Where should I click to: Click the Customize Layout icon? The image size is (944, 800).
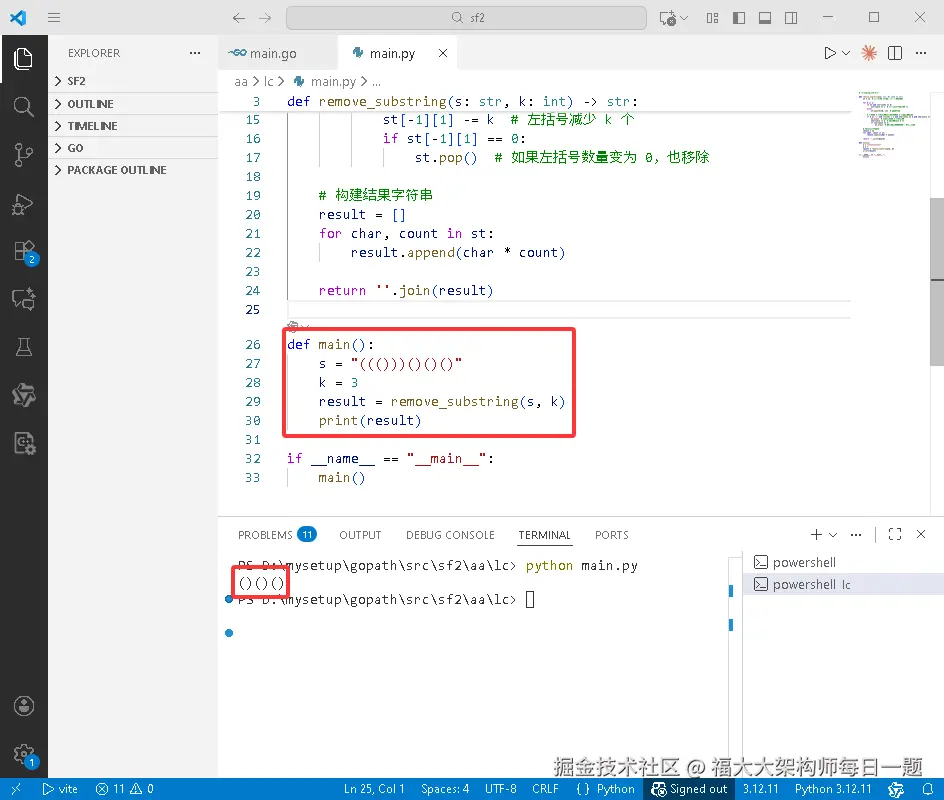click(713, 17)
